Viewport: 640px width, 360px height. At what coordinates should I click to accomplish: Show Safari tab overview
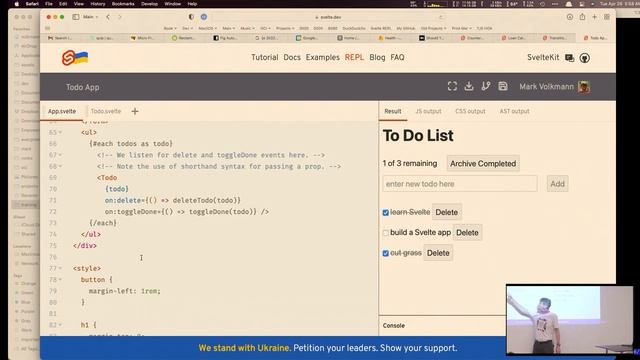click(x=607, y=17)
